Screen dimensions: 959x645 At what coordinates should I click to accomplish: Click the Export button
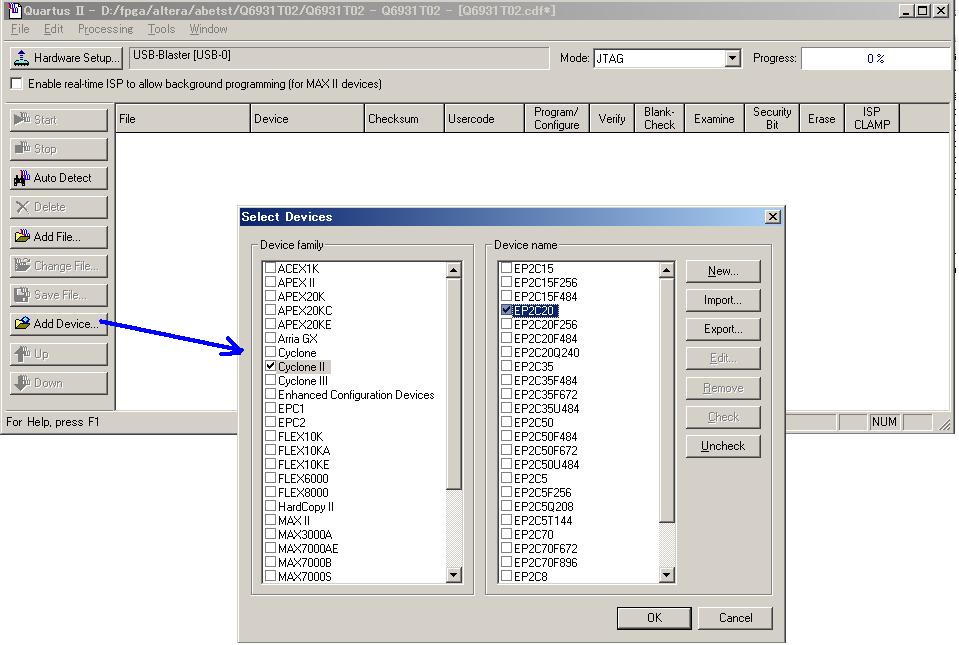pos(723,329)
